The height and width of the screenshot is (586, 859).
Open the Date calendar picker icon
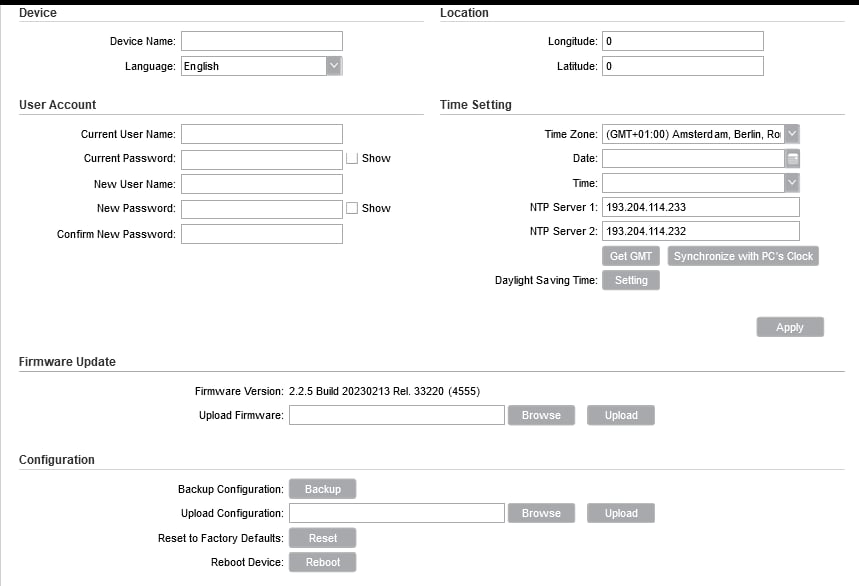pyautogui.click(x=792, y=159)
